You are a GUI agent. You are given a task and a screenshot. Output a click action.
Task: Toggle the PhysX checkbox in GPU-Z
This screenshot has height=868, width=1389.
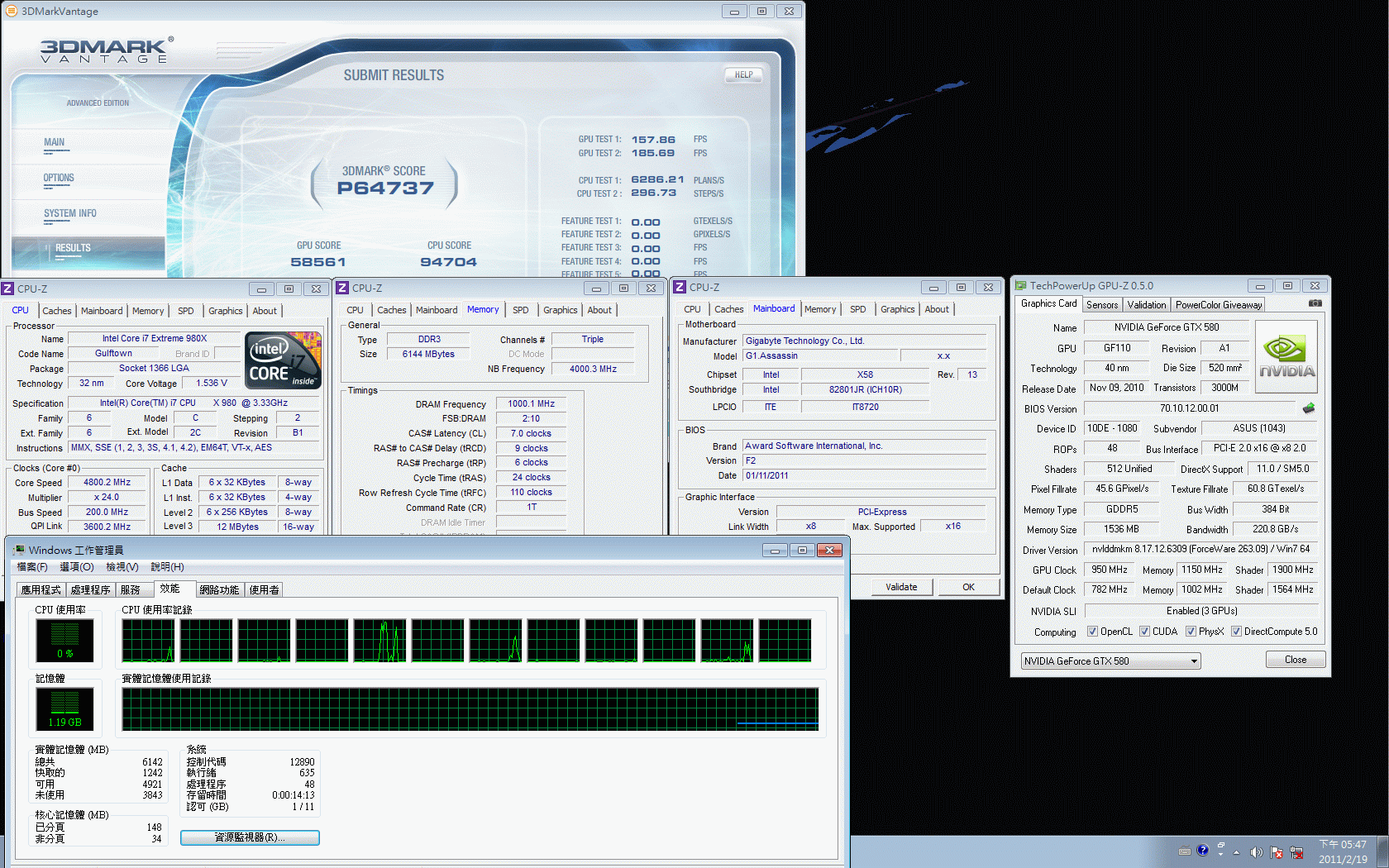tap(1191, 632)
